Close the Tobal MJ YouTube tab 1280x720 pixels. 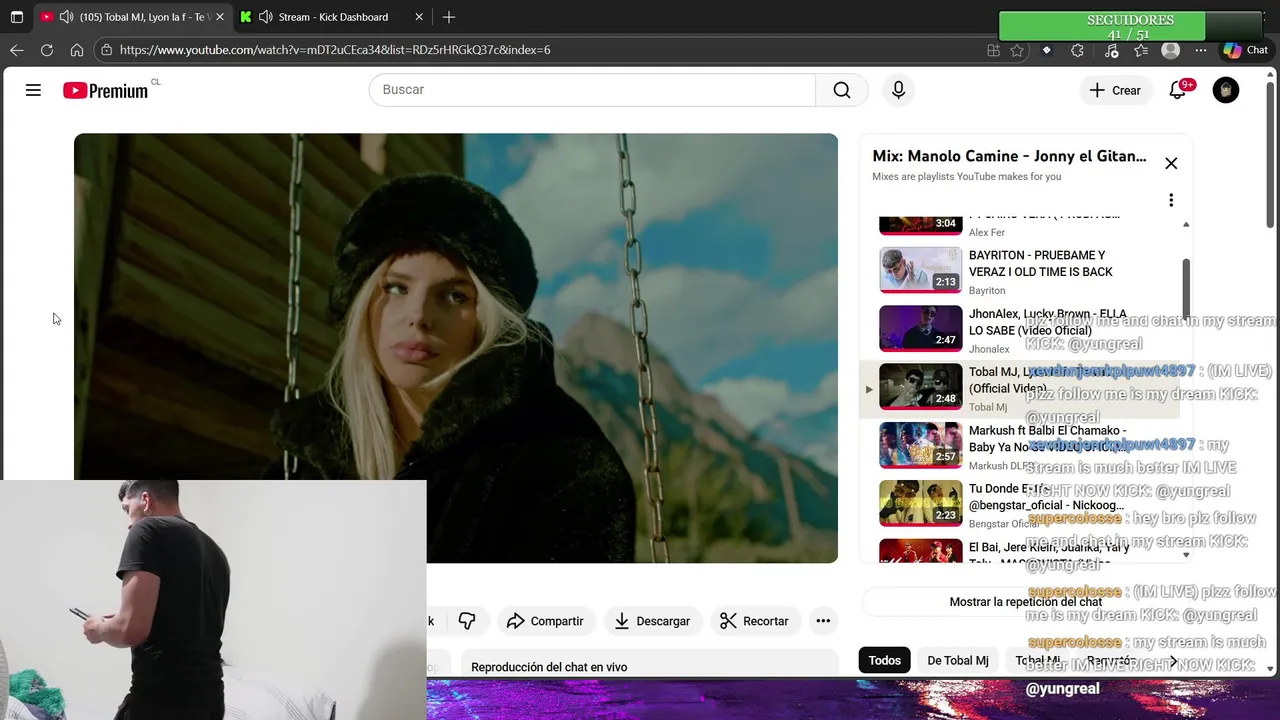tap(220, 17)
